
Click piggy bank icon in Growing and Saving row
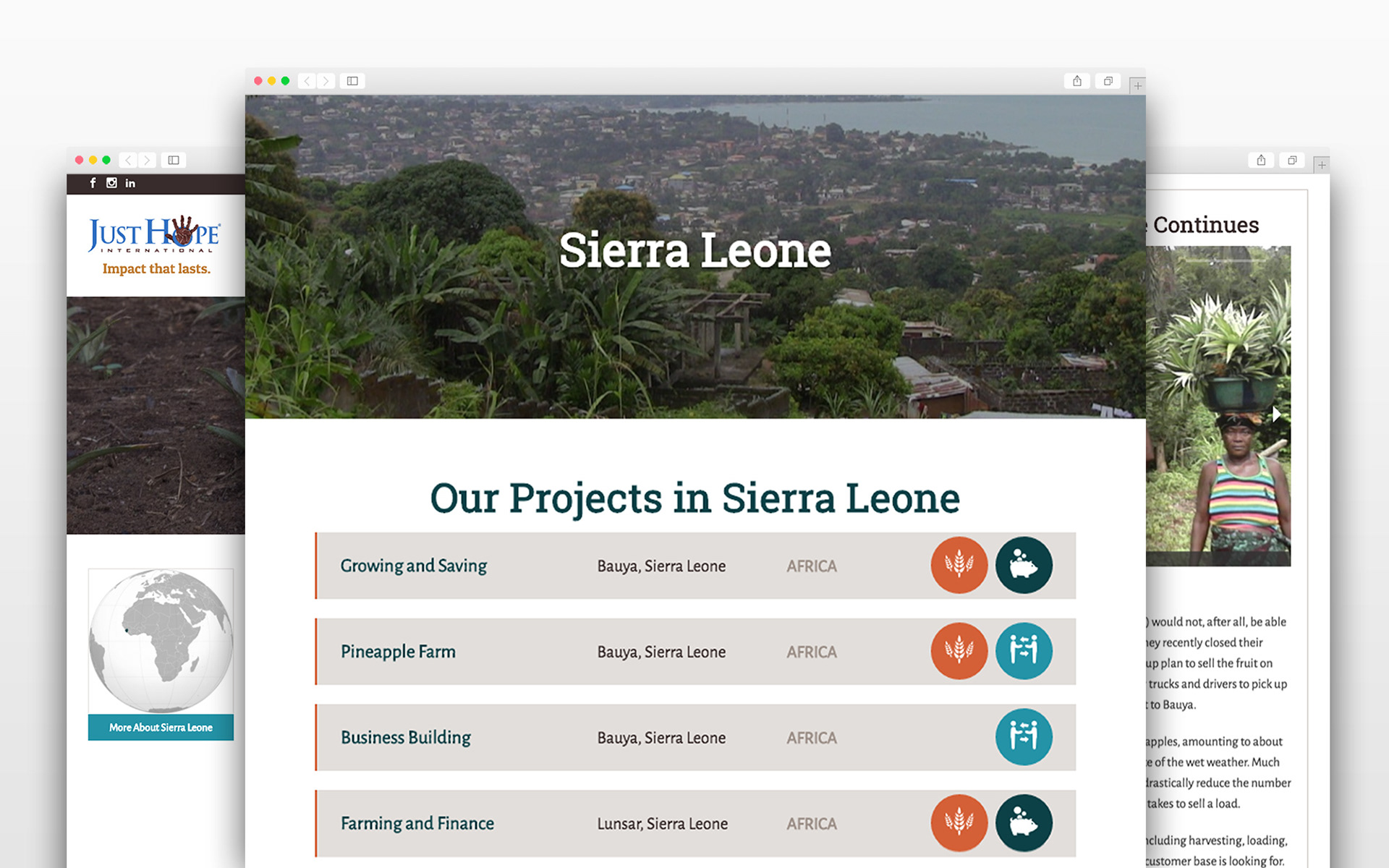[x=1024, y=565]
